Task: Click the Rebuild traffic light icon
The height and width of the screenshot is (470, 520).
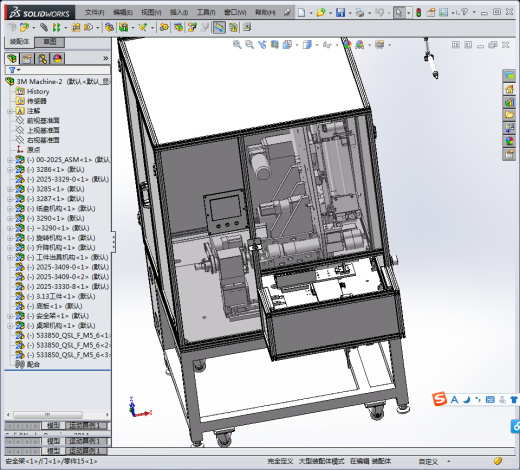Action: [419, 13]
